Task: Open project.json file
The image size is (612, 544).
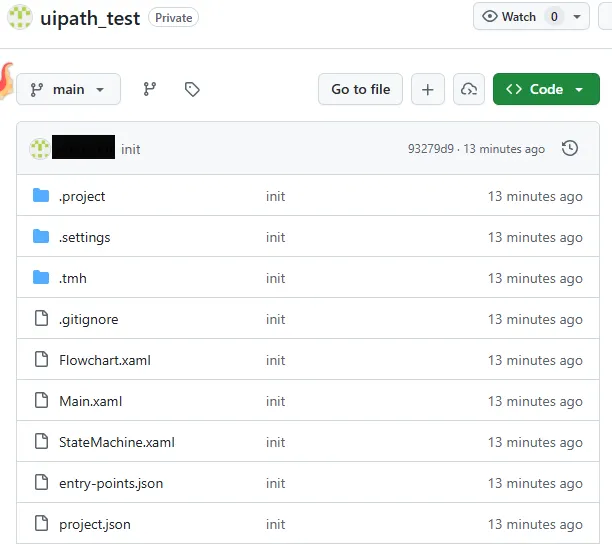Action: (95, 524)
